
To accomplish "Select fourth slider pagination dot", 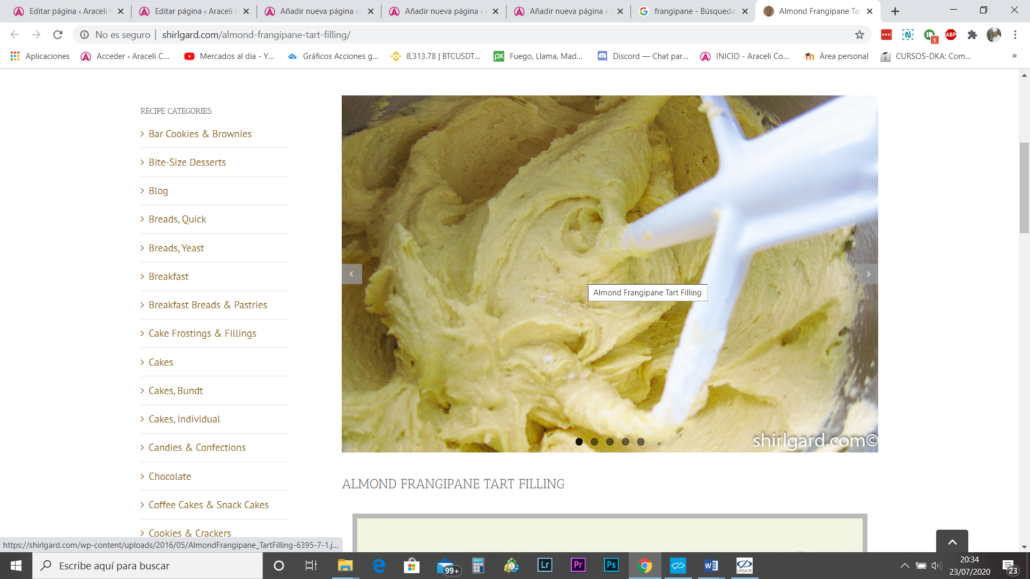I will pyautogui.click(x=625, y=442).
